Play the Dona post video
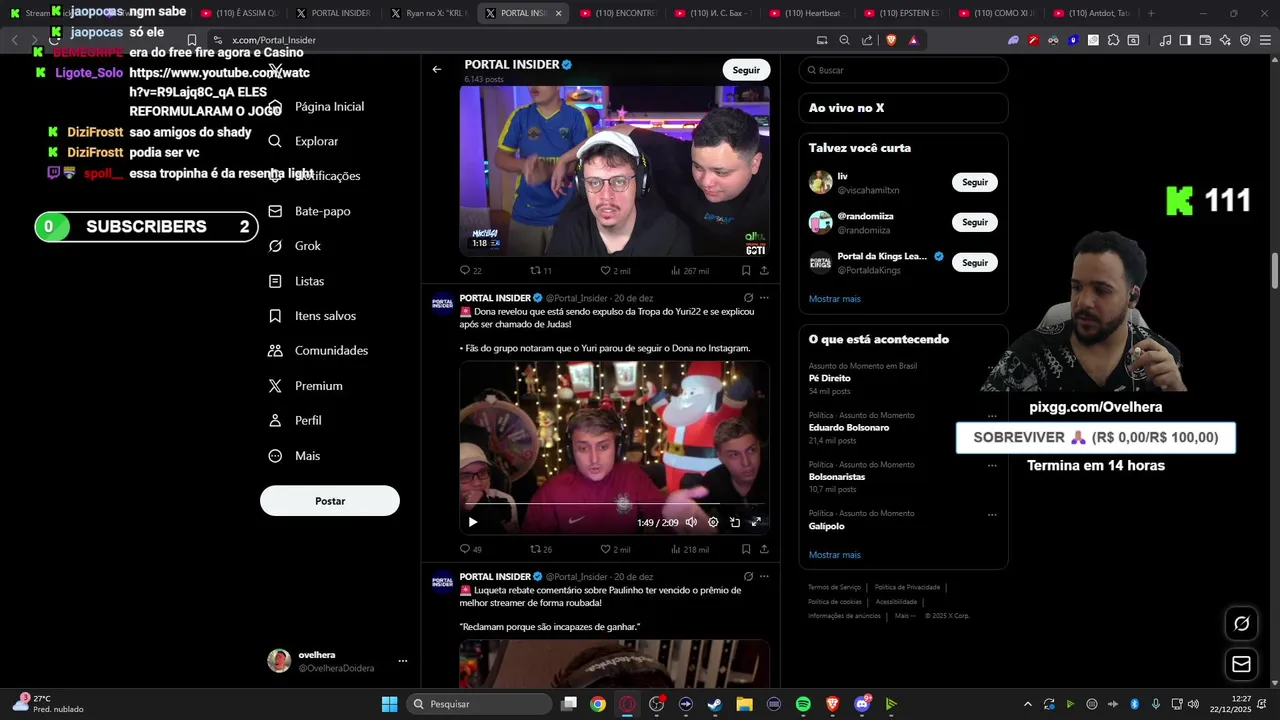 (473, 522)
